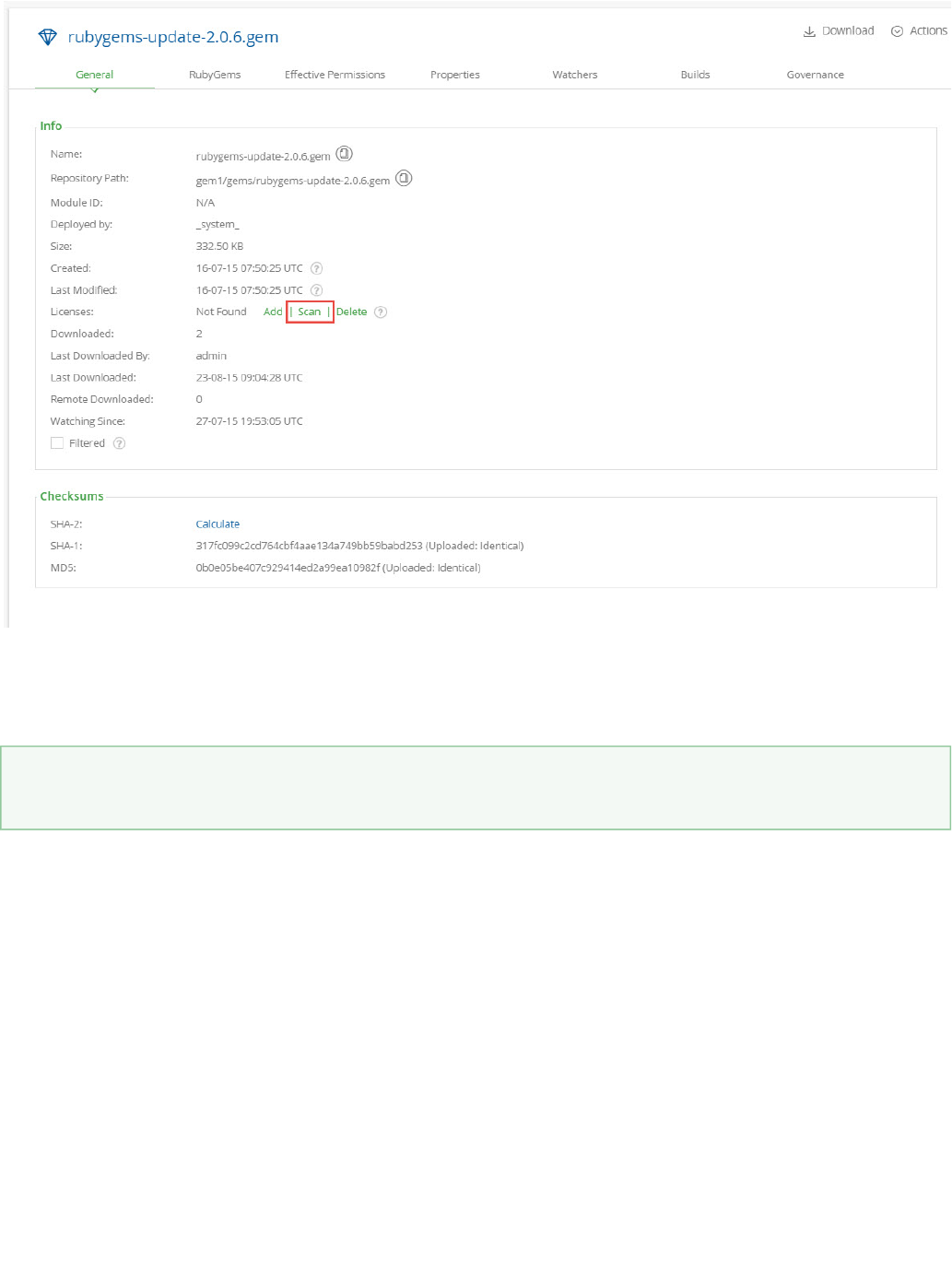Click Add link in Licenses row
The width and height of the screenshot is (952, 1283).
273,312
